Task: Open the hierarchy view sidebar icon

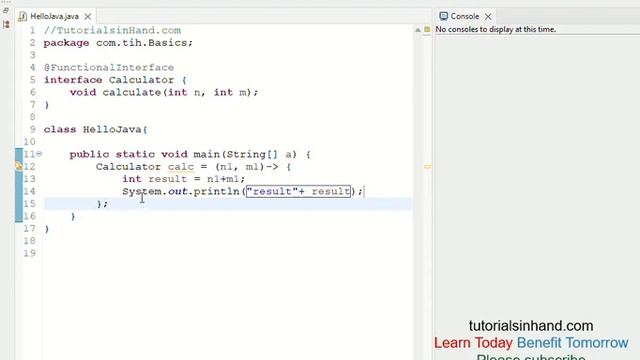Action: (6, 24)
